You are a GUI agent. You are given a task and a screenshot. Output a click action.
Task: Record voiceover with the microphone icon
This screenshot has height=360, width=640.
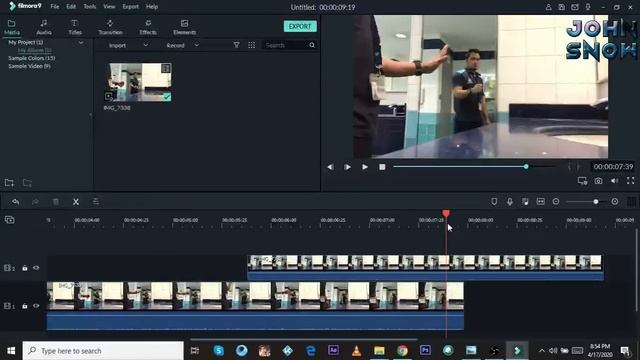click(510, 201)
